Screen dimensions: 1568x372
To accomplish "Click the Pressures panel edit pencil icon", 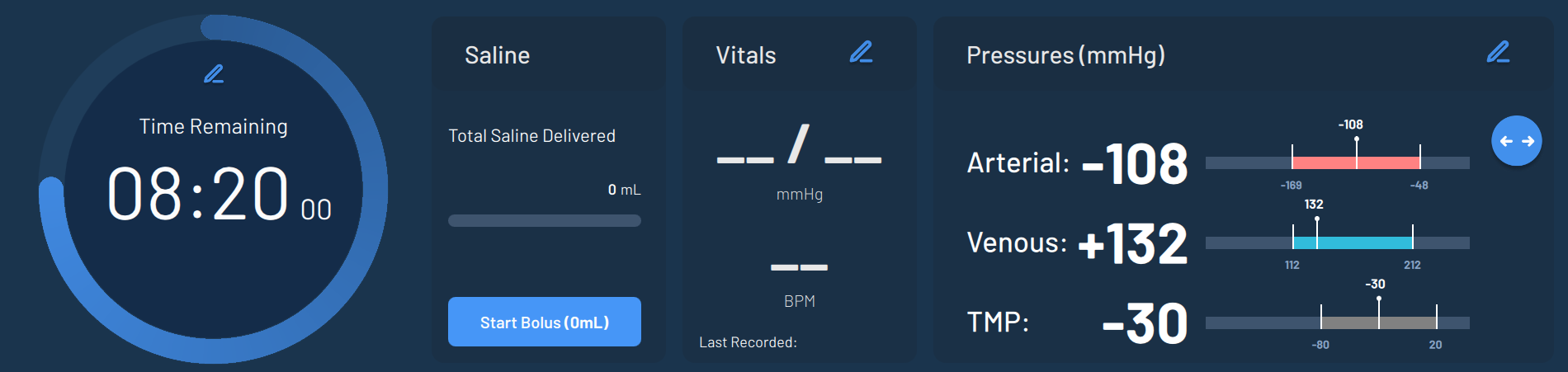I will click(x=1498, y=53).
